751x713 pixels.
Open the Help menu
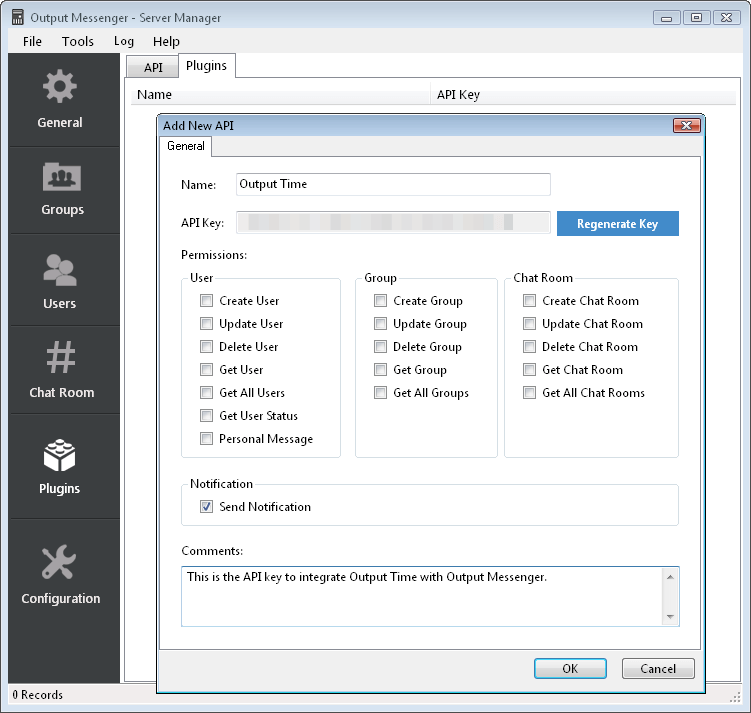[x=166, y=42]
